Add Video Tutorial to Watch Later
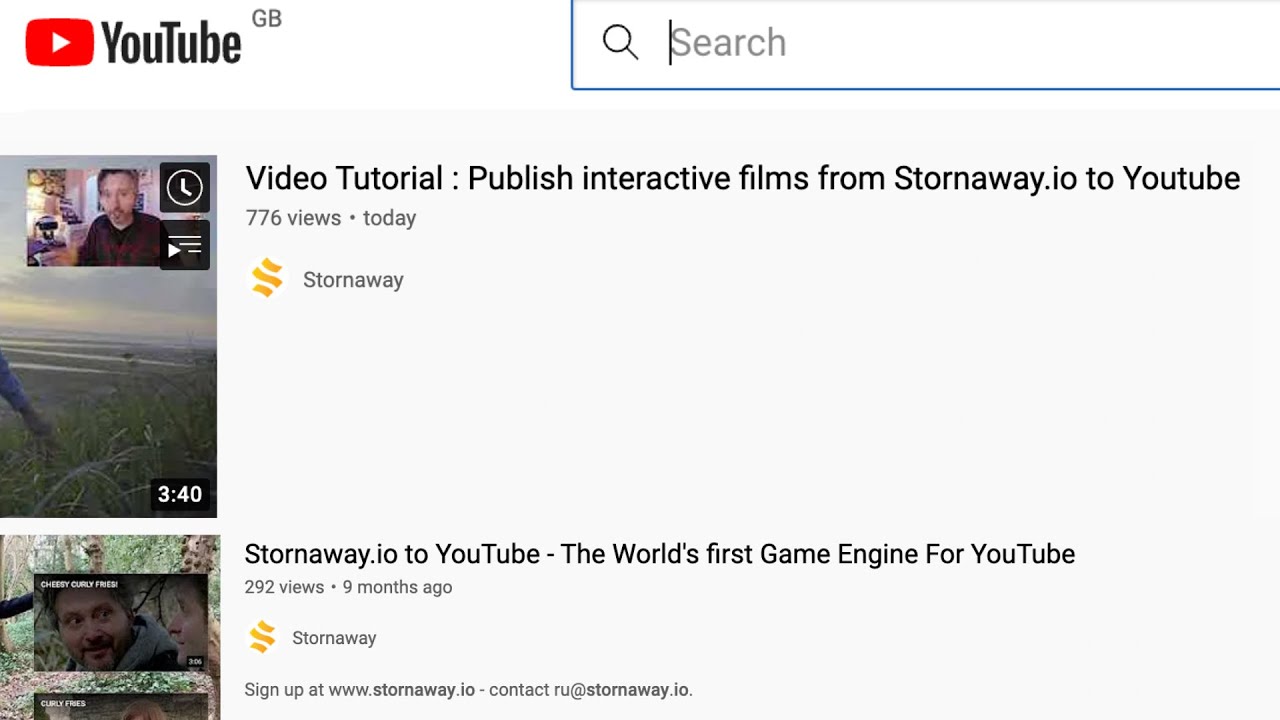1280x720 pixels. (184, 187)
